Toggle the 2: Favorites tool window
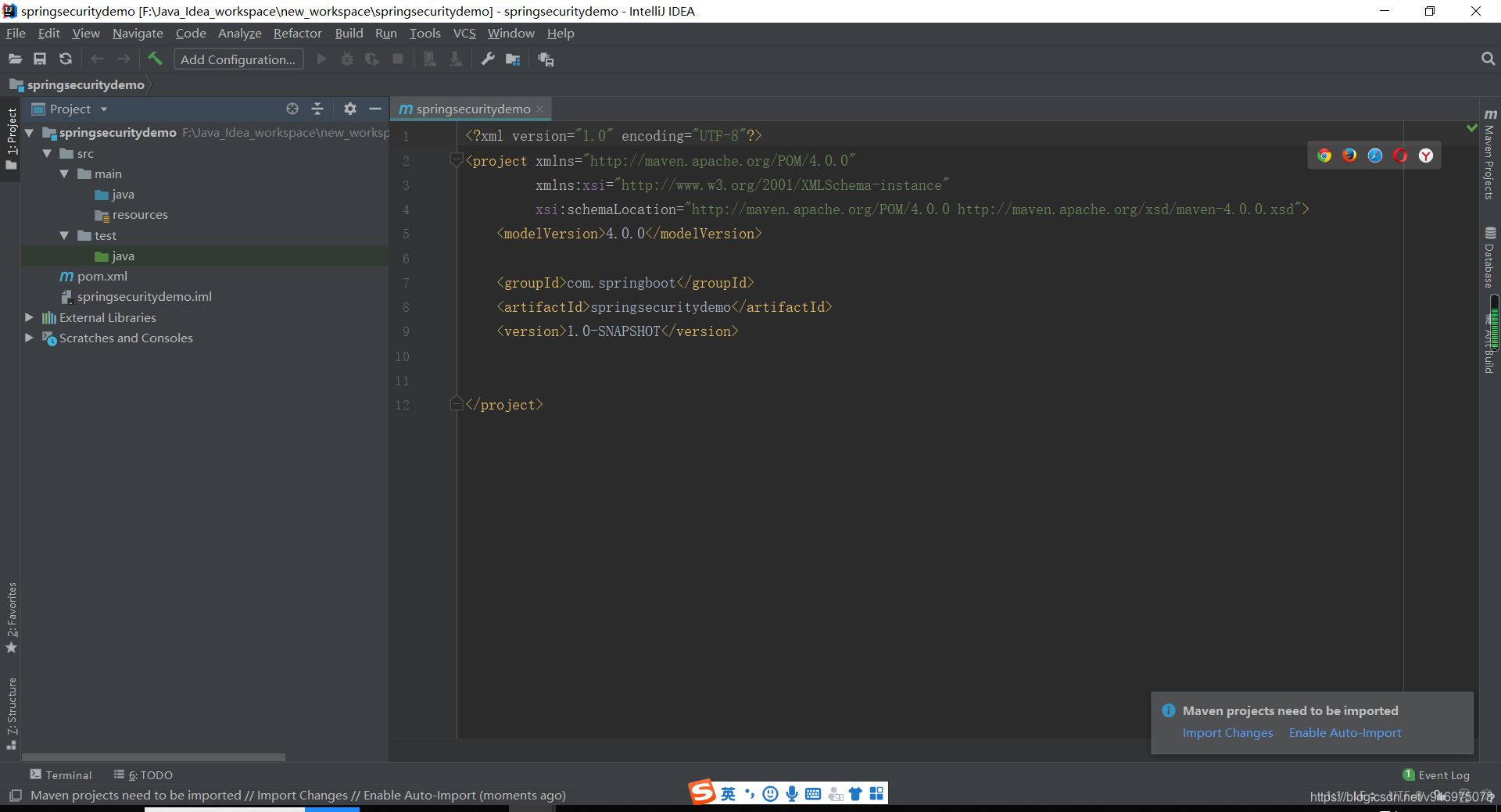1501x812 pixels. 11,618
